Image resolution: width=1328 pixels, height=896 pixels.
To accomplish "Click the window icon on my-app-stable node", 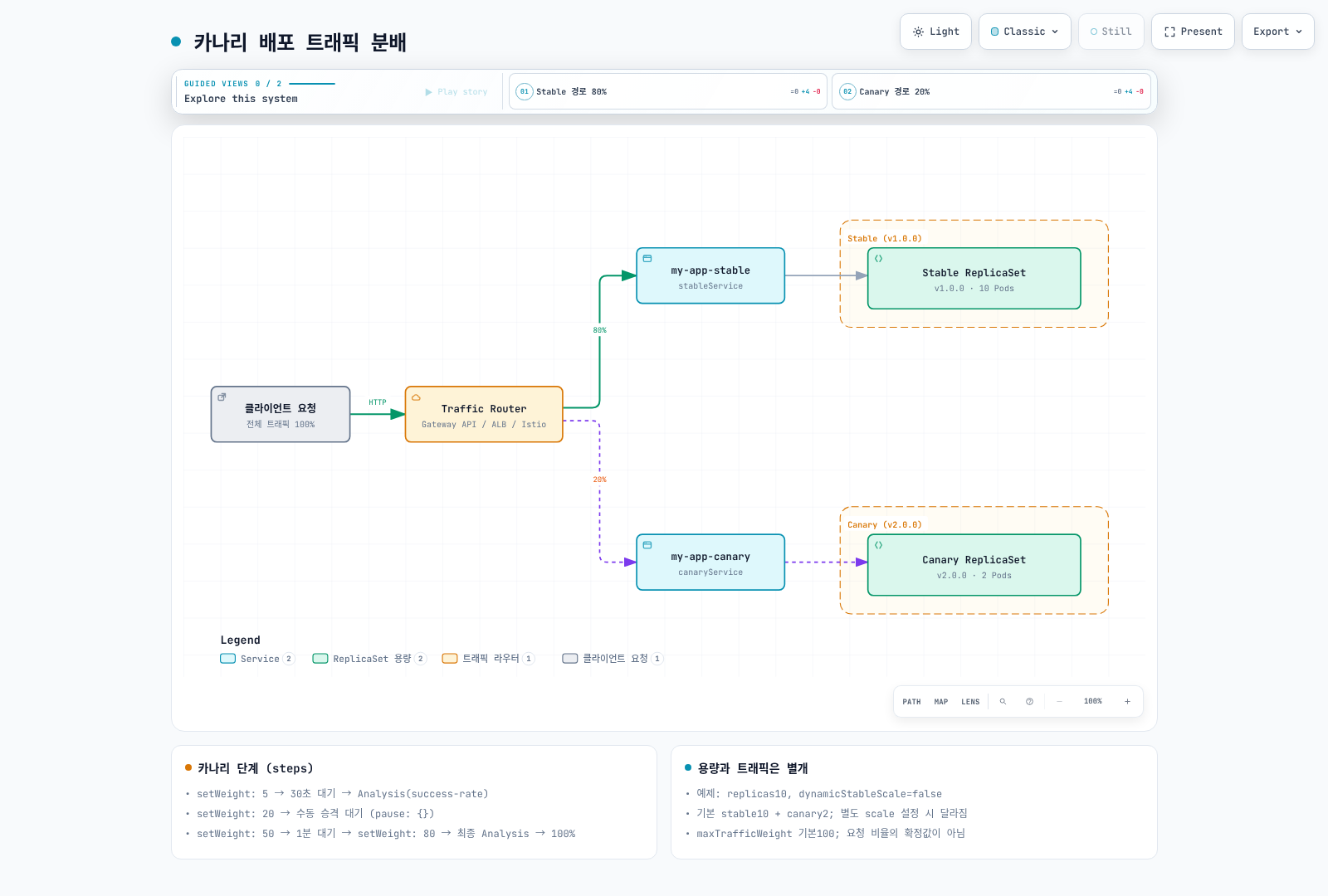I will (x=647, y=259).
